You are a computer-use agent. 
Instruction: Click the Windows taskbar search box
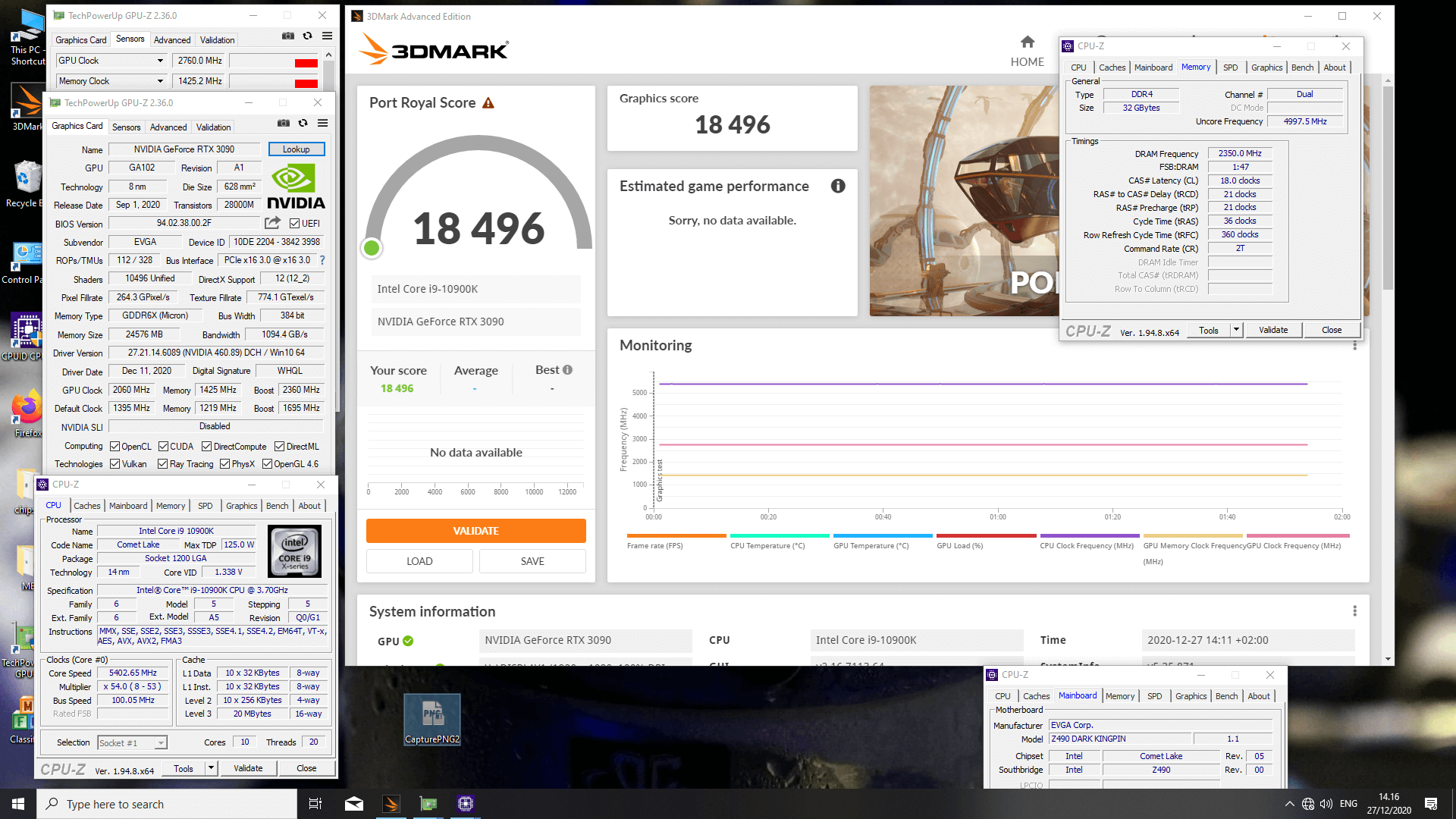pos(167,804)
